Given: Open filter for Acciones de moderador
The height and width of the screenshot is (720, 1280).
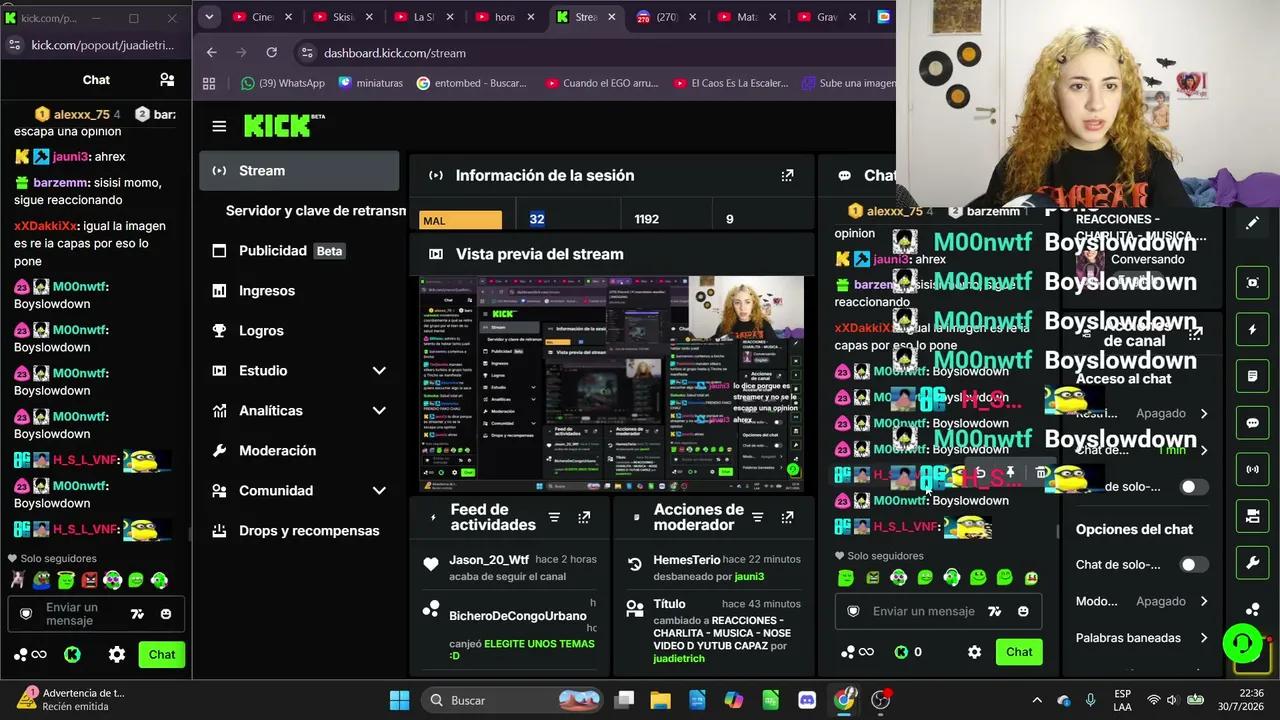Looking at the screenshot, I should click(758, 517).
